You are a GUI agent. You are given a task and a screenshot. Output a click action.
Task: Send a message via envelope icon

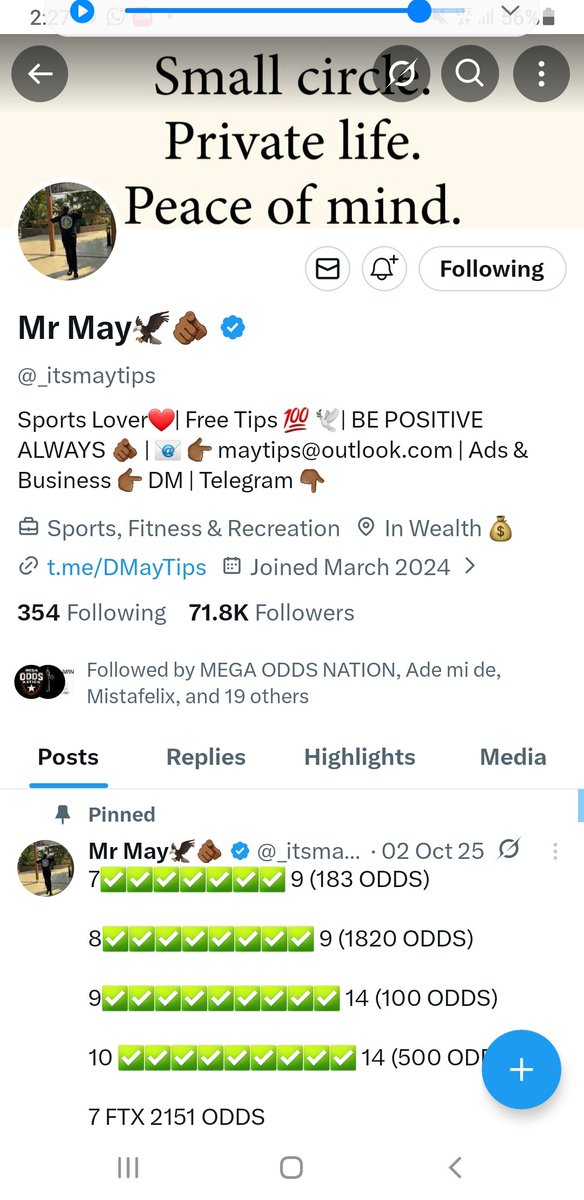click(327, 269)
